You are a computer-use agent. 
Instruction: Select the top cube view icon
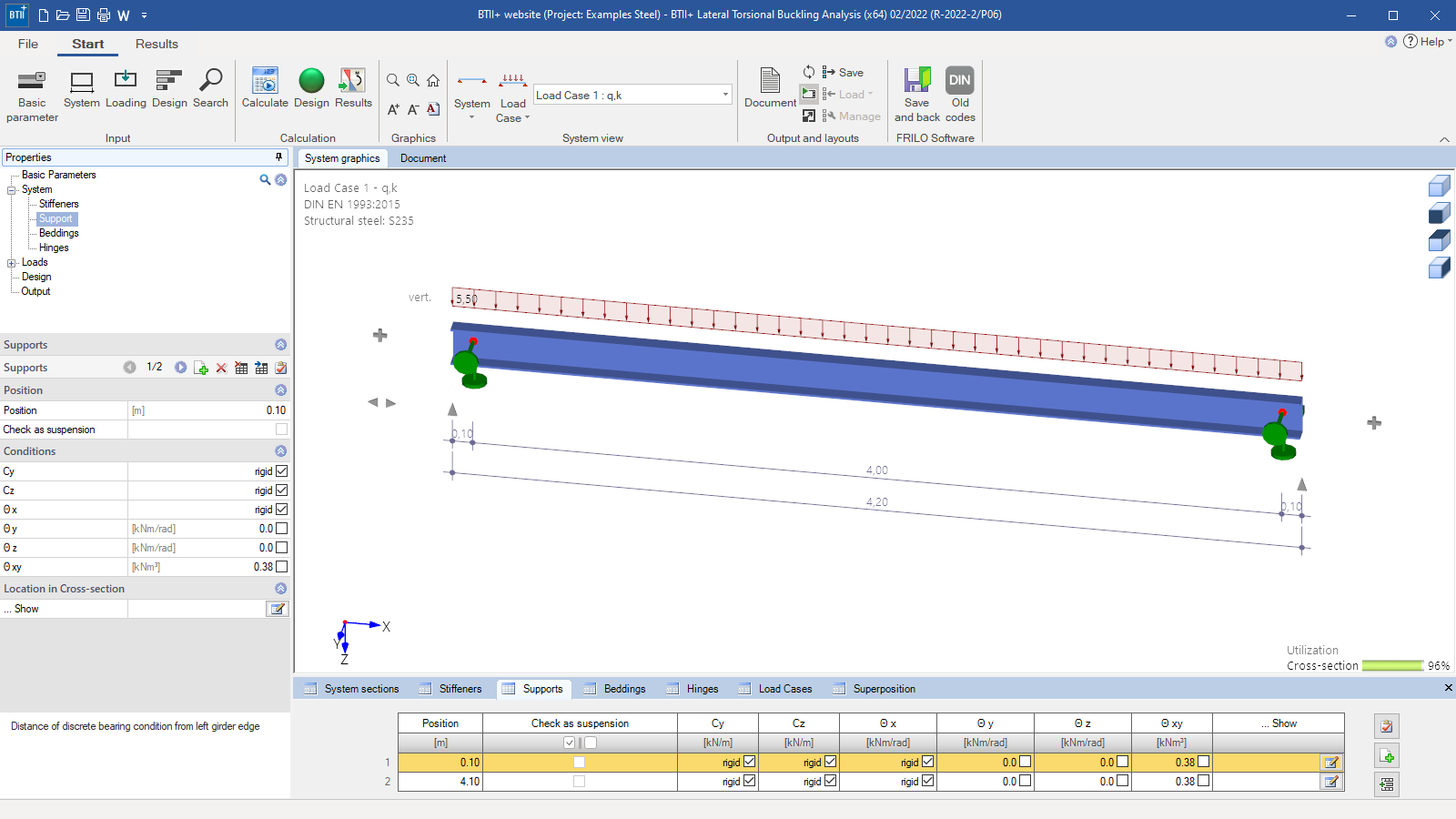pos(1439,186)
